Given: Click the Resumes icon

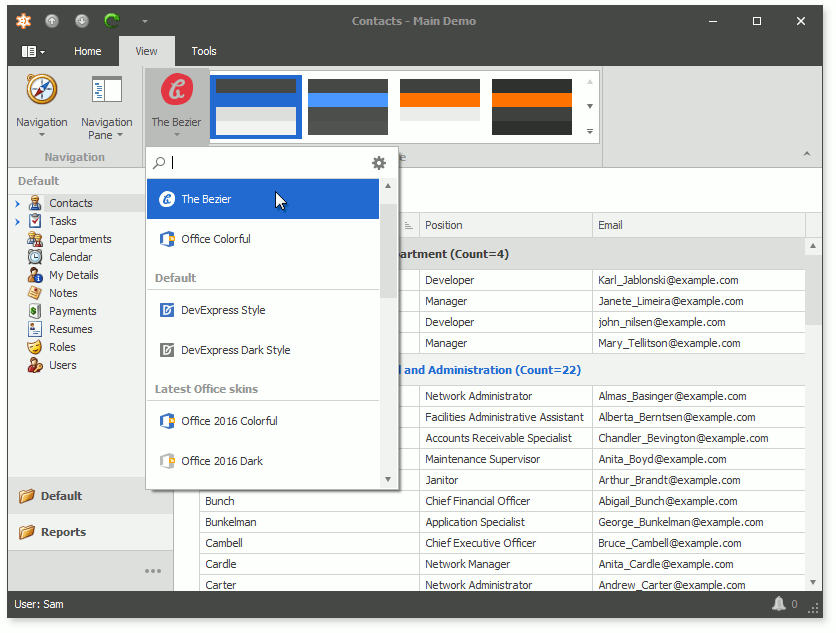Looking at the screenshot, I should point(35,329).
